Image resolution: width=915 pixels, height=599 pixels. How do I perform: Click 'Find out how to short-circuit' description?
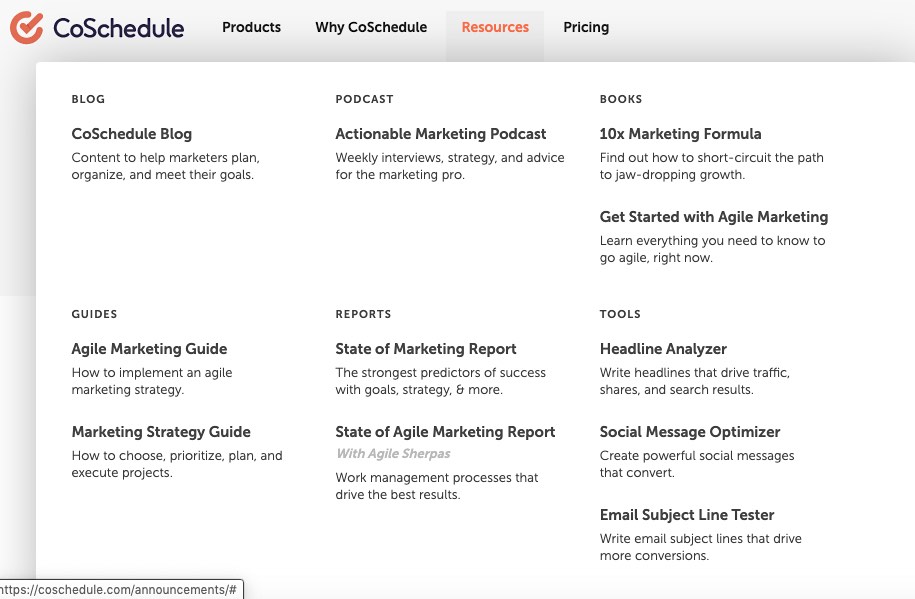pos(711,166)
